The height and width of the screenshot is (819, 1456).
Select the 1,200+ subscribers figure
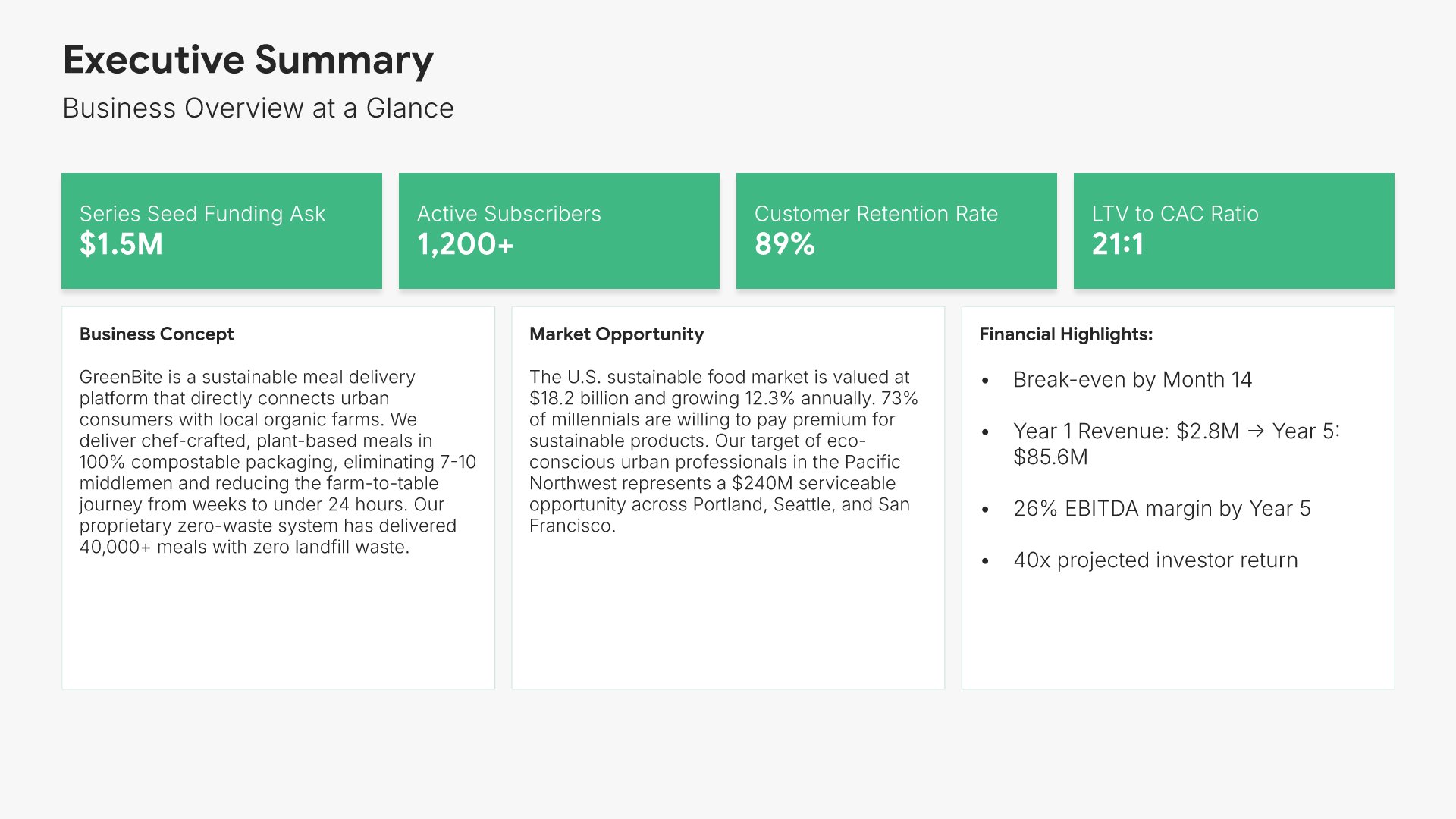(466, 244)
